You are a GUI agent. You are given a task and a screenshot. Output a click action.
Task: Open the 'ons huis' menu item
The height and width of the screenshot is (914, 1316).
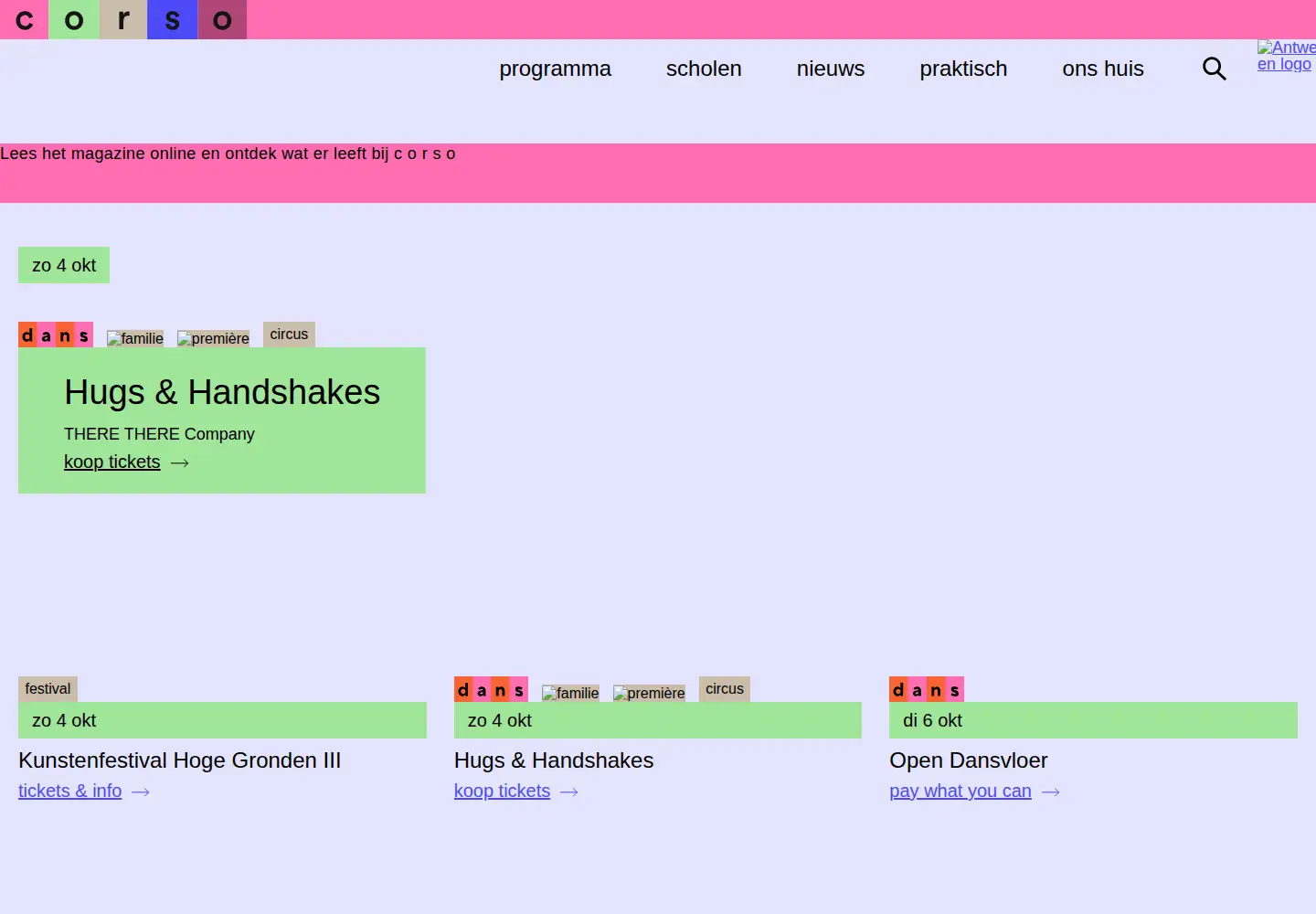point(1103,69)
